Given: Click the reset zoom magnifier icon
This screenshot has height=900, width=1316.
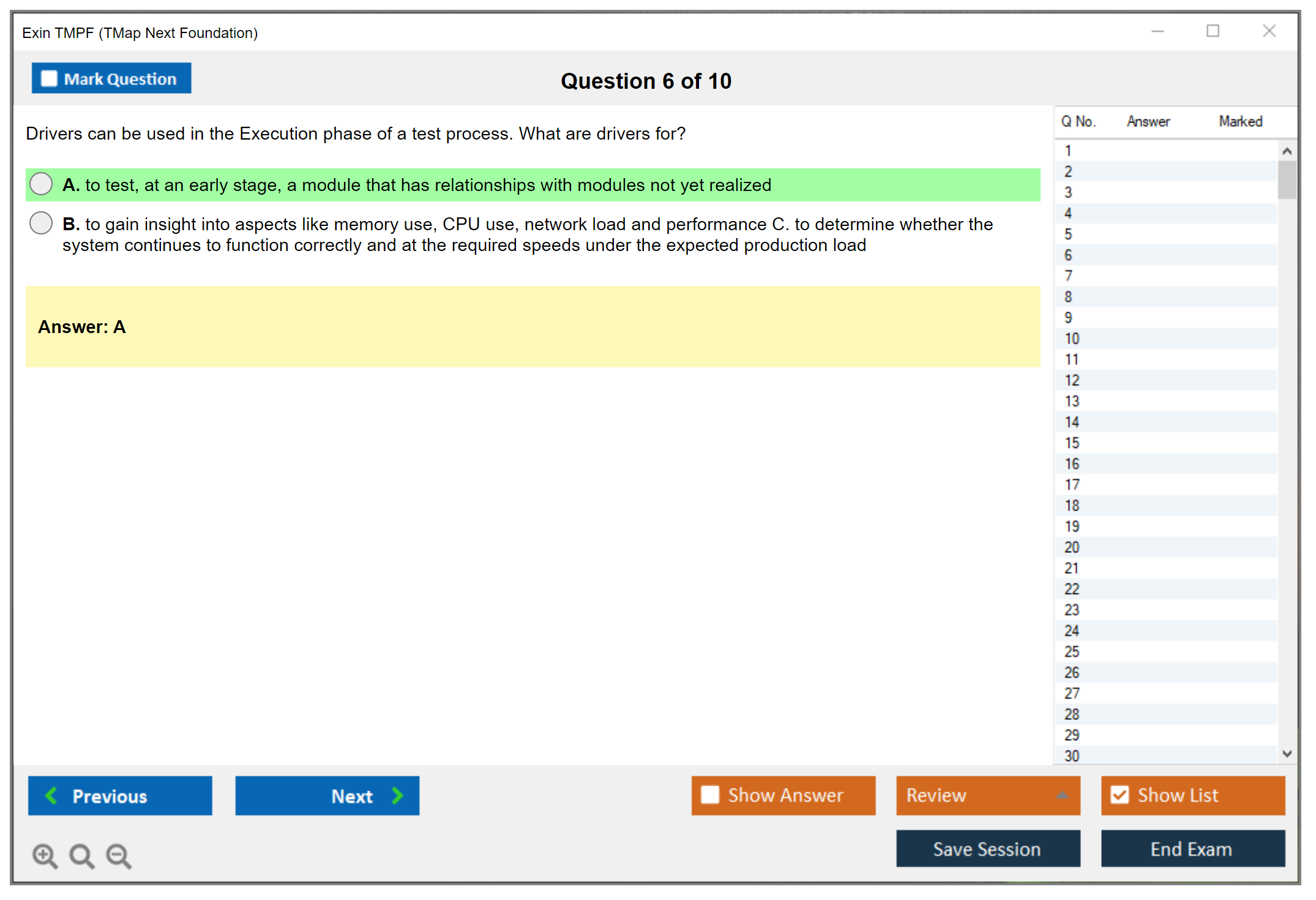Looking at the screenshot, I should tap(81, 855).
